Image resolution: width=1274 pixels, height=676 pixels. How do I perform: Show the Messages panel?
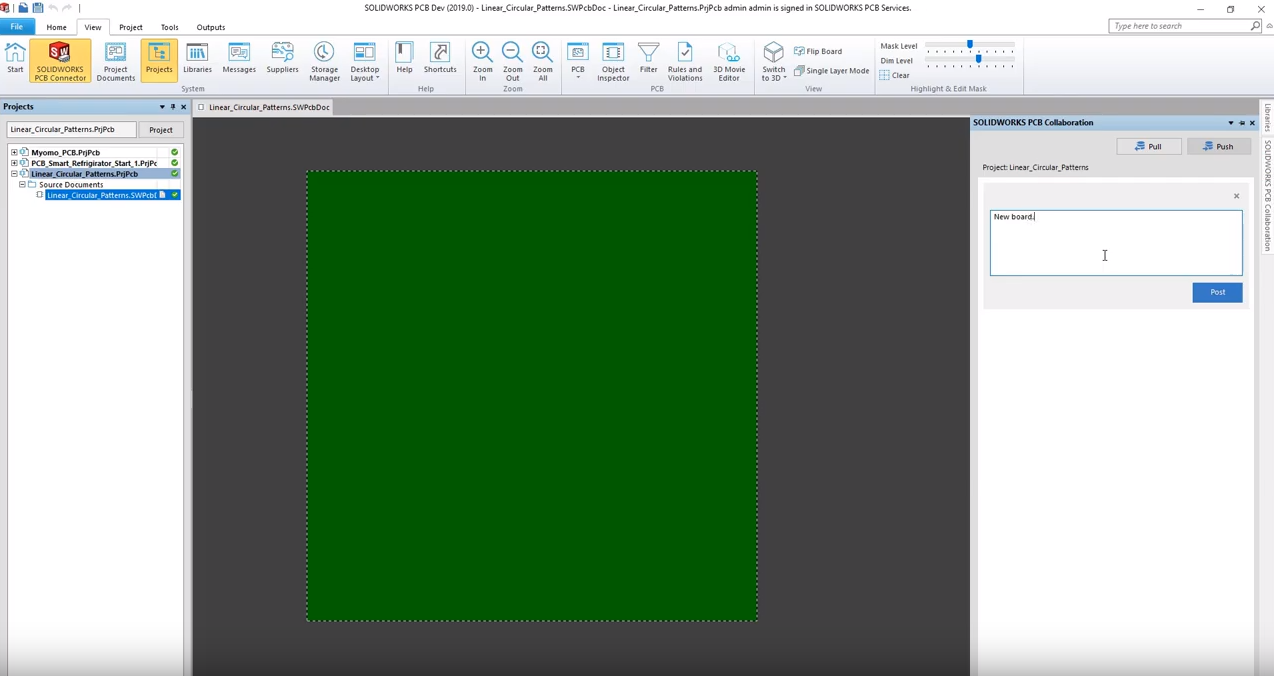coord(239,59)
